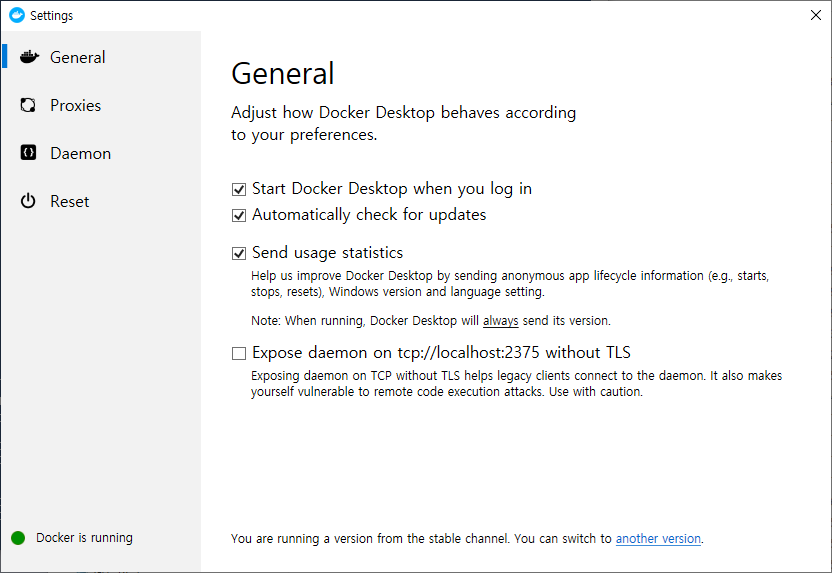Screen dimensions: 832x573
Task: Follow the 'another version' link
Action: coord(658,539)
